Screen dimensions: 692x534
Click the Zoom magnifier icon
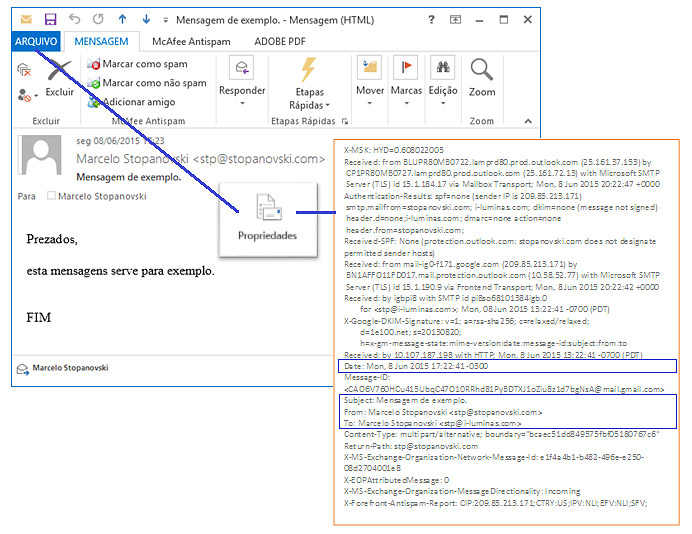482,78
